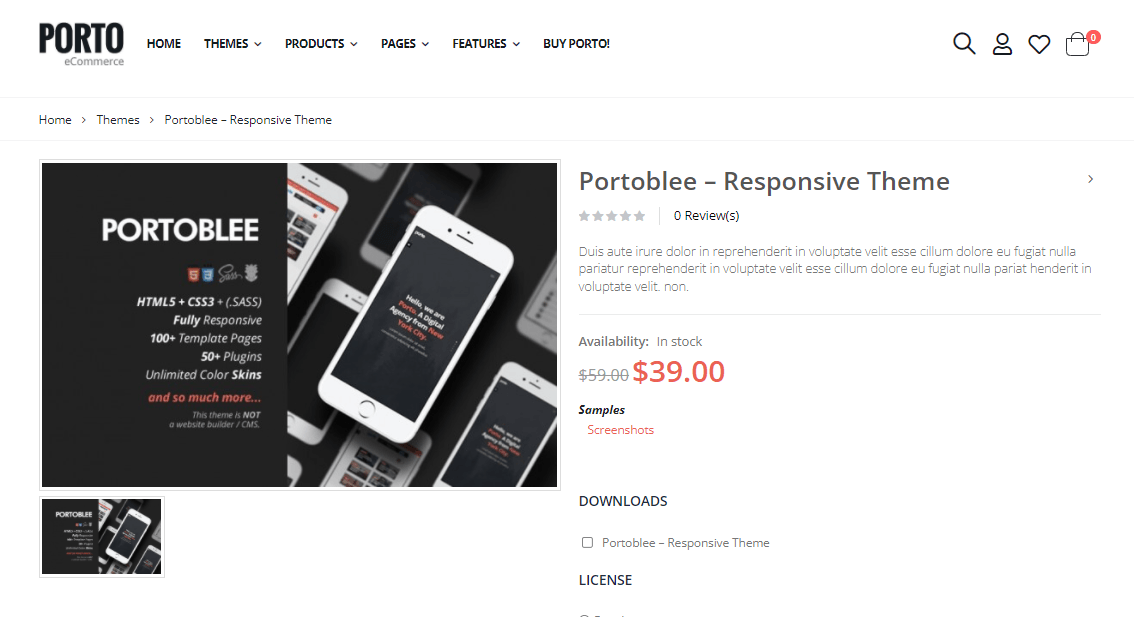1134x617 pixels.
Task: Open the 0 Review(s) link
Action: coord(707,216)
